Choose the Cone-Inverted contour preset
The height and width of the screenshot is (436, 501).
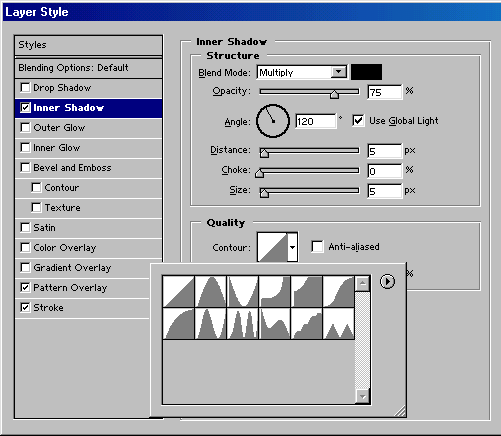pos(242,291)
